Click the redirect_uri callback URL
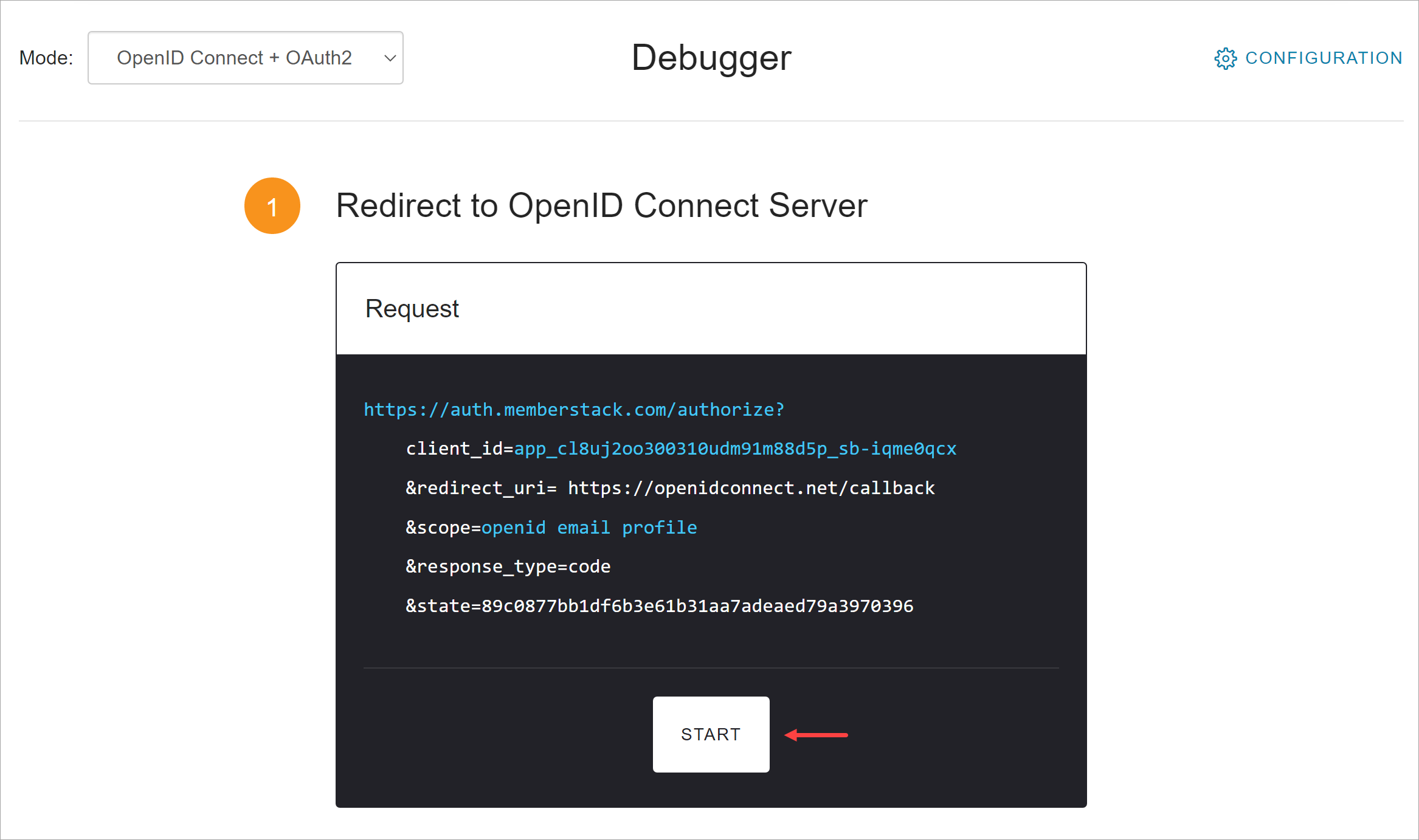Image resolution: width=1419 pixels, height=840 pixels. [751, 488]
